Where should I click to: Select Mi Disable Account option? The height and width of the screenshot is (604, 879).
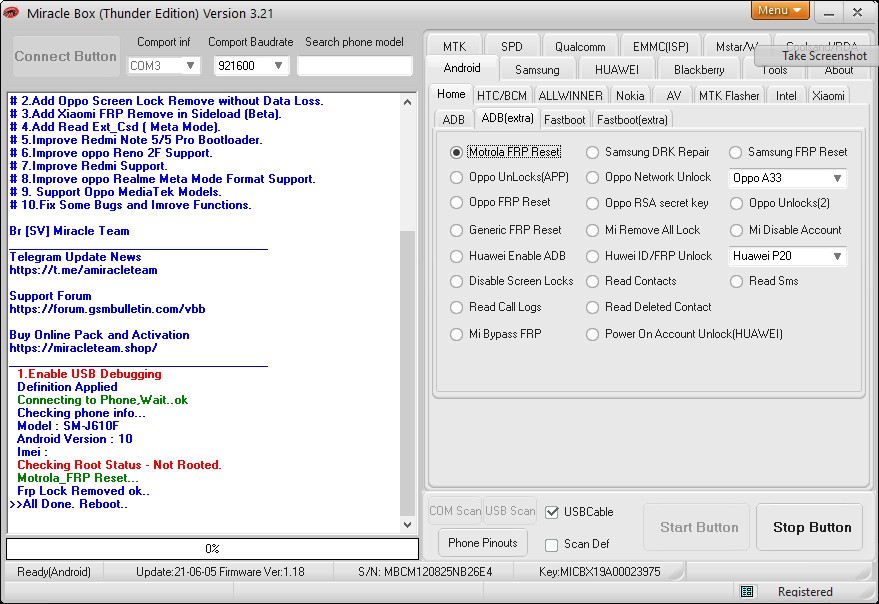[x=736, y=230]
